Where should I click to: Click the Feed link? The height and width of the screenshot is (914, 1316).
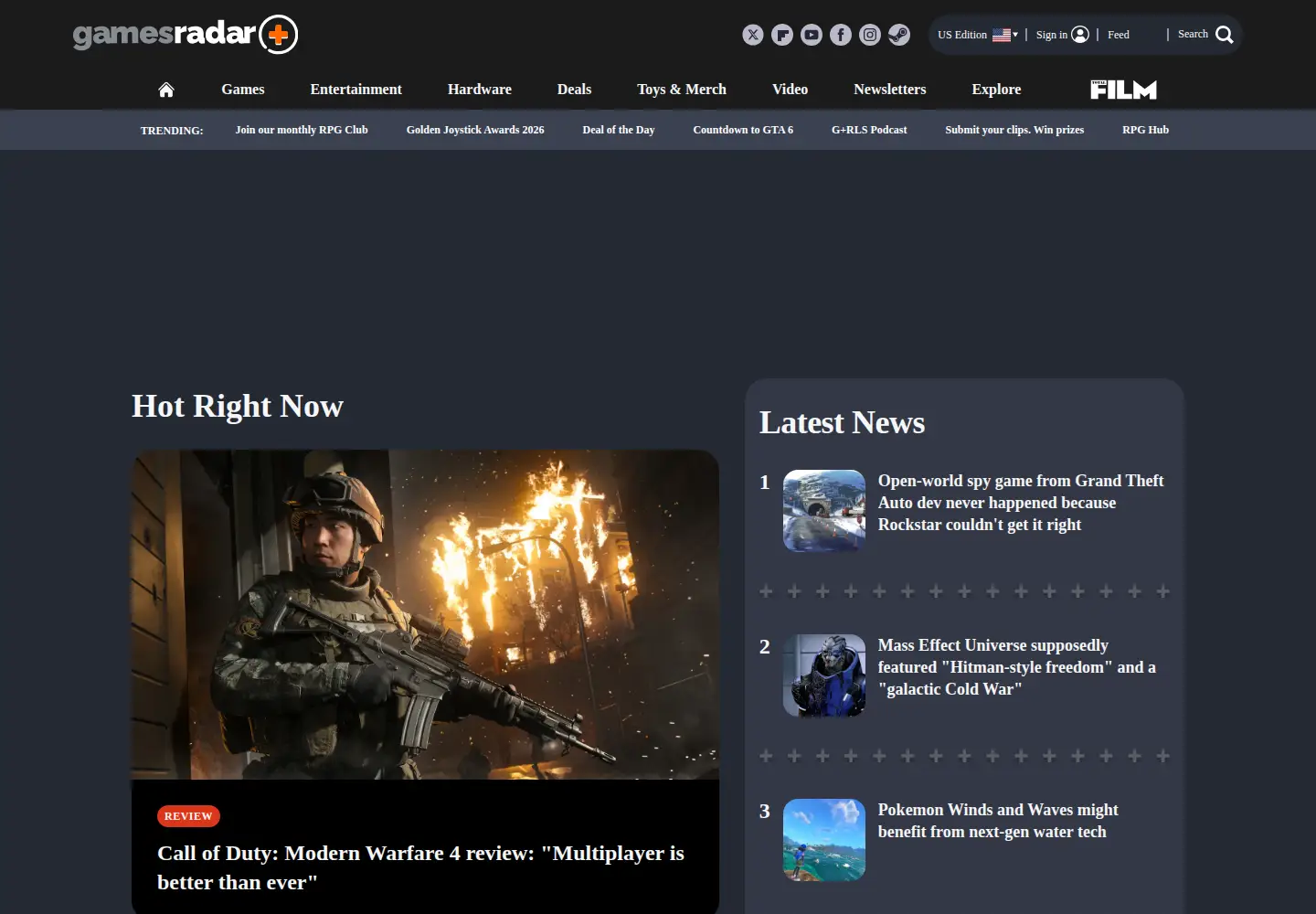1119,35
